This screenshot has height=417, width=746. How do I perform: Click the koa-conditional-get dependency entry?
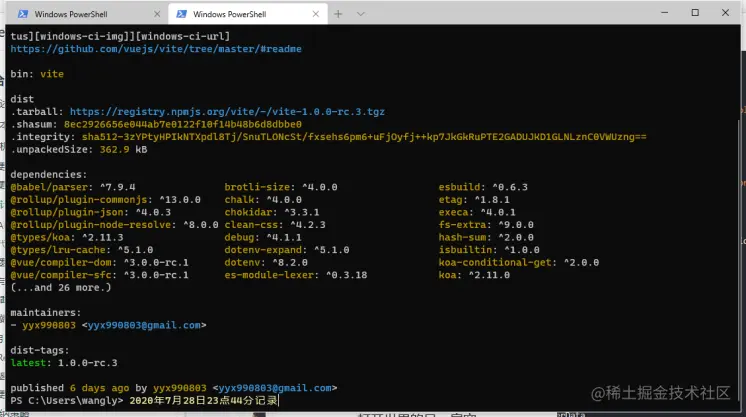pyautogui.click(x=519, y=262)
